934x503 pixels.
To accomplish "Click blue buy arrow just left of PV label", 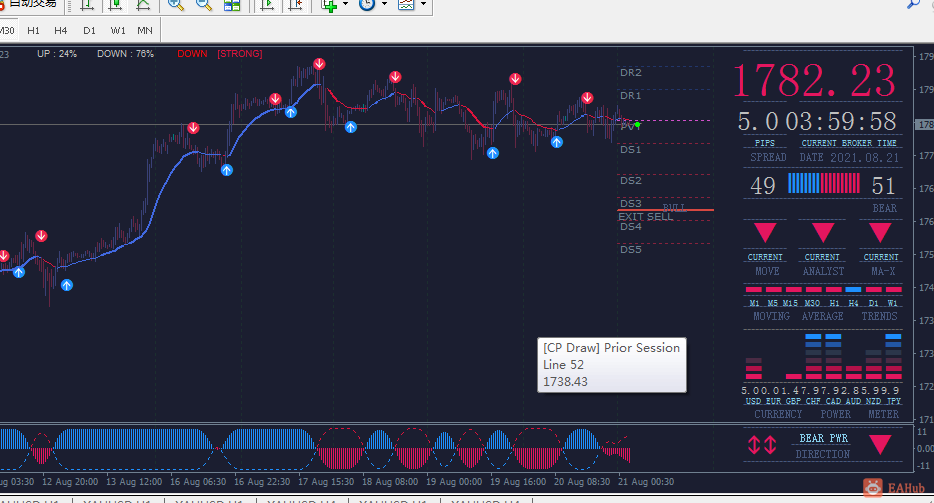I will click(x=556, y=142).
